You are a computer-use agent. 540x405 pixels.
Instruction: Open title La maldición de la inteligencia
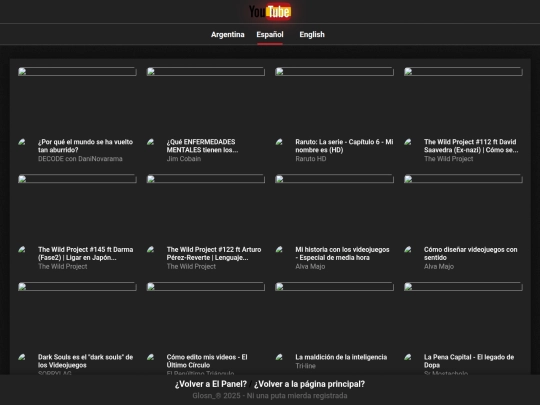point(341,357)
